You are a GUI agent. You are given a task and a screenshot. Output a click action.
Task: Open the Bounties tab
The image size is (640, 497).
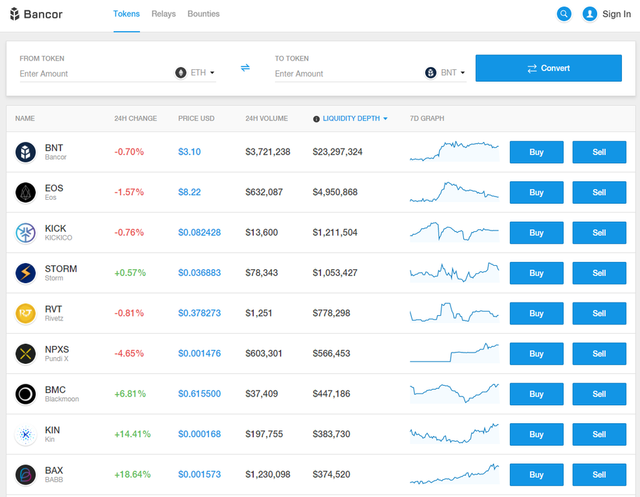point(203,14)
